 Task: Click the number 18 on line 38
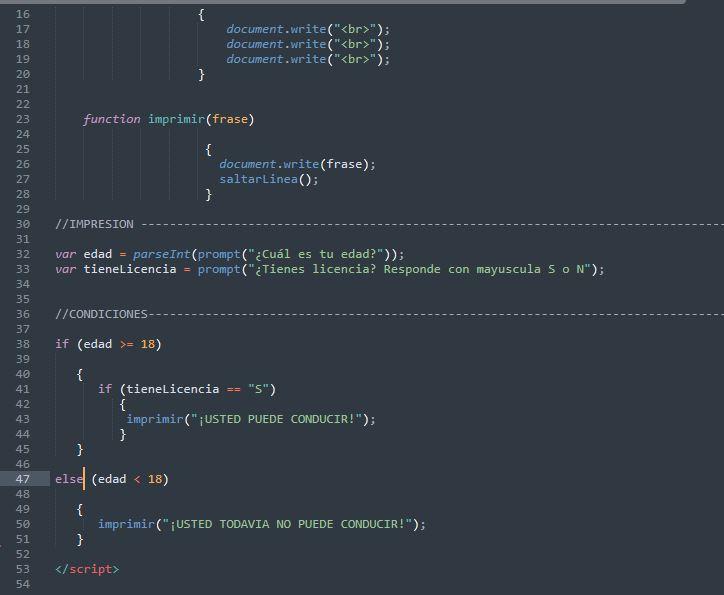click(148, 344)
